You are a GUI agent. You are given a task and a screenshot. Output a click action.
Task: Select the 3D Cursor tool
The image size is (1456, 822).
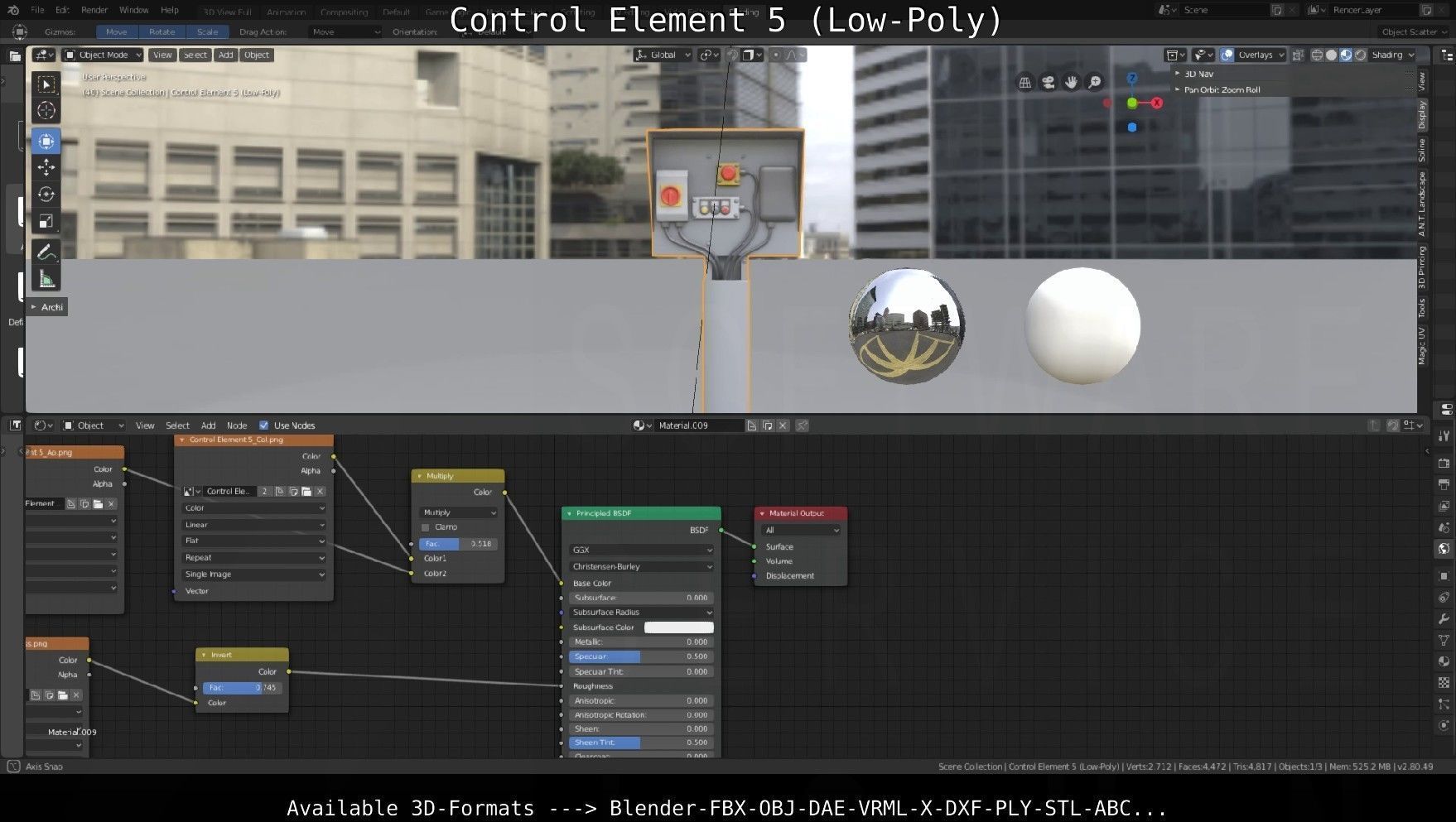[x=46, y=110]
